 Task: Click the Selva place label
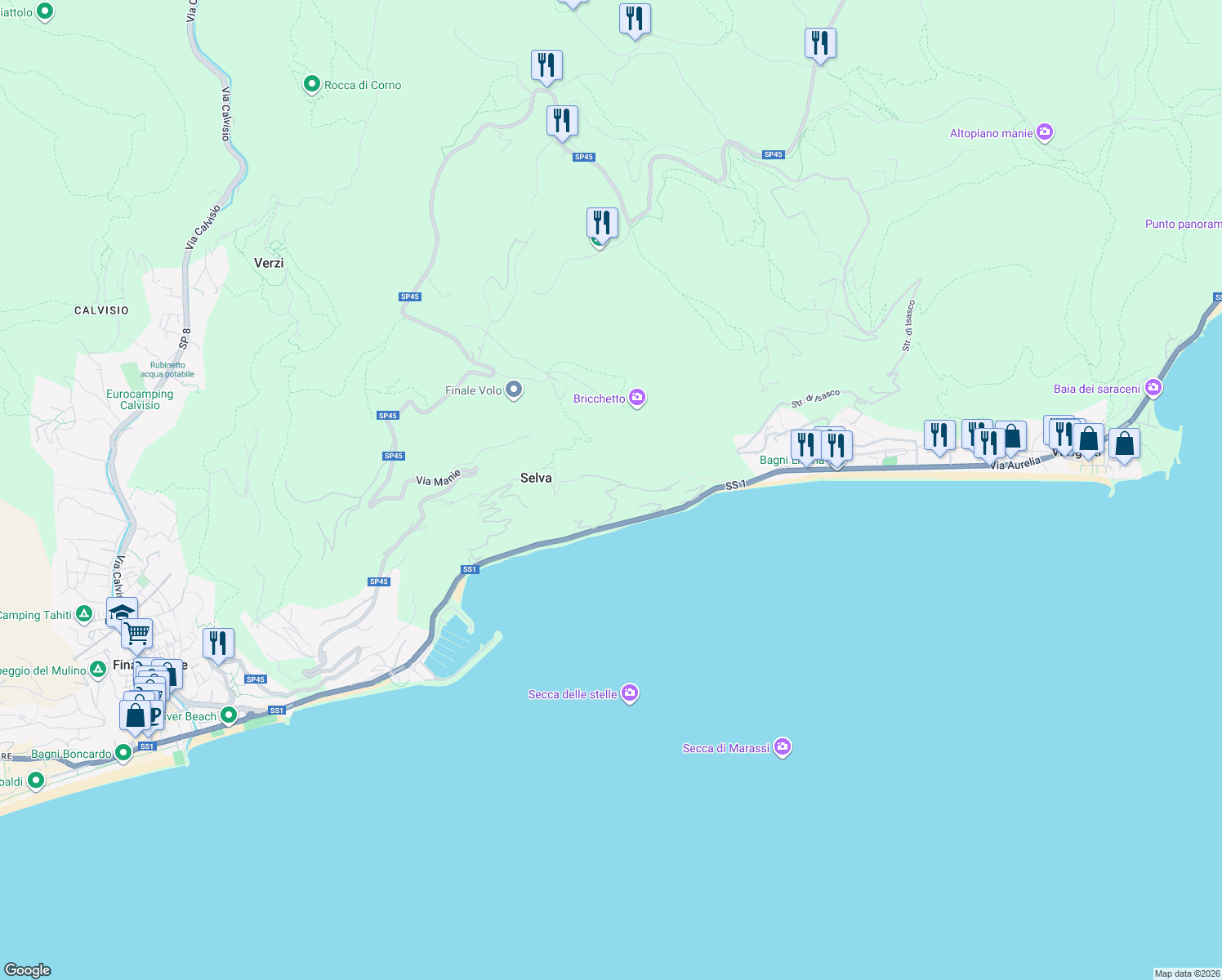536,477
